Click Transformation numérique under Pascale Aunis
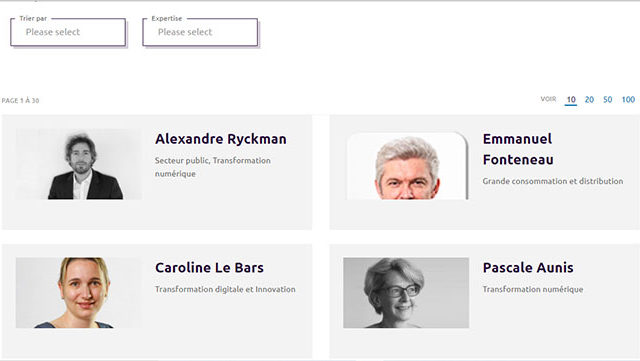Viewport: 640px width, 361px height. point(533,289)
